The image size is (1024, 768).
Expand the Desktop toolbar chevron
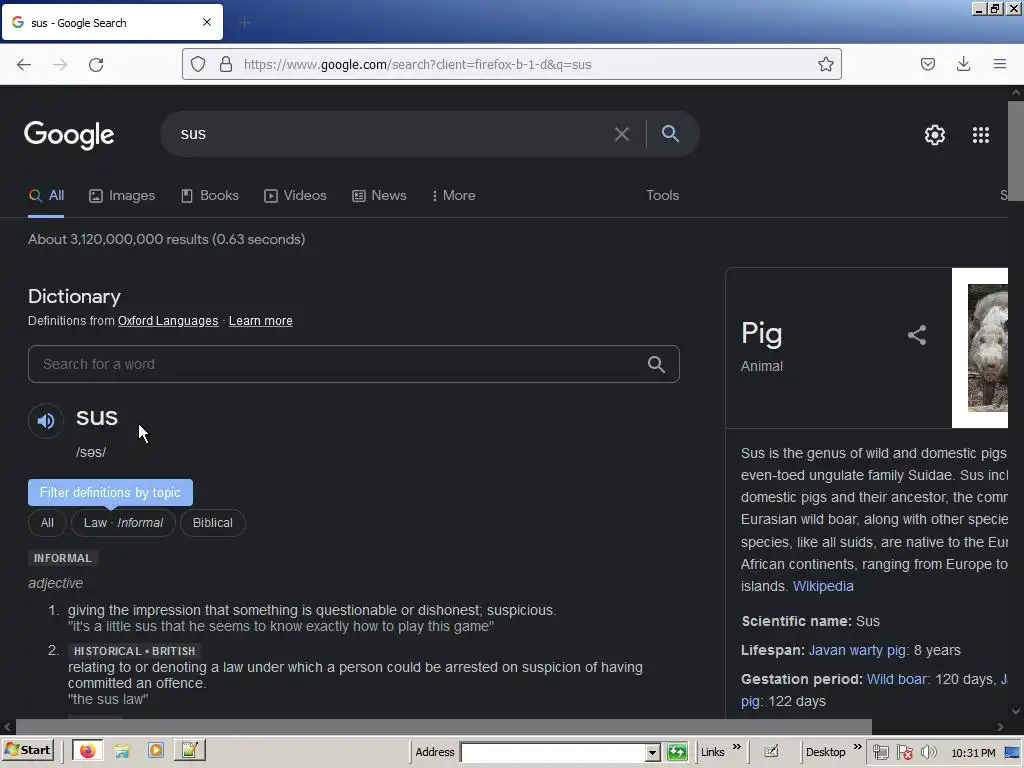coord(857,747)
